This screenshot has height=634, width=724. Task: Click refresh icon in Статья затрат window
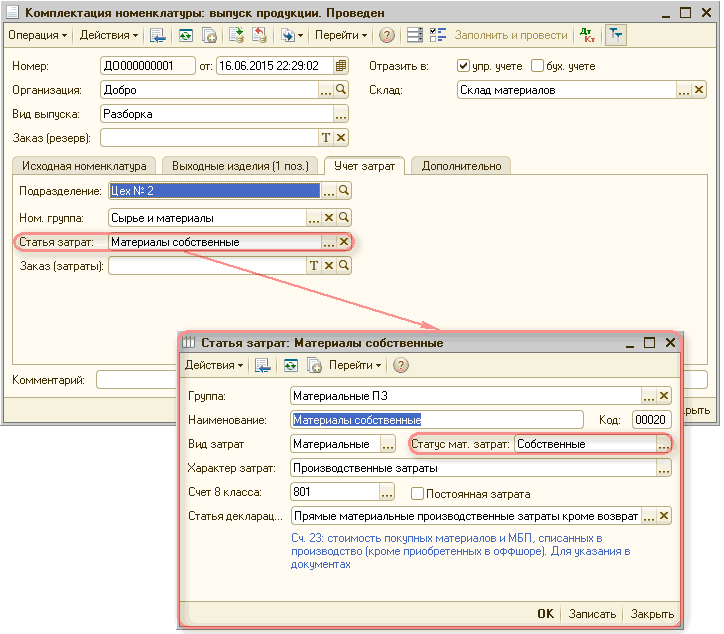point(290,365)
